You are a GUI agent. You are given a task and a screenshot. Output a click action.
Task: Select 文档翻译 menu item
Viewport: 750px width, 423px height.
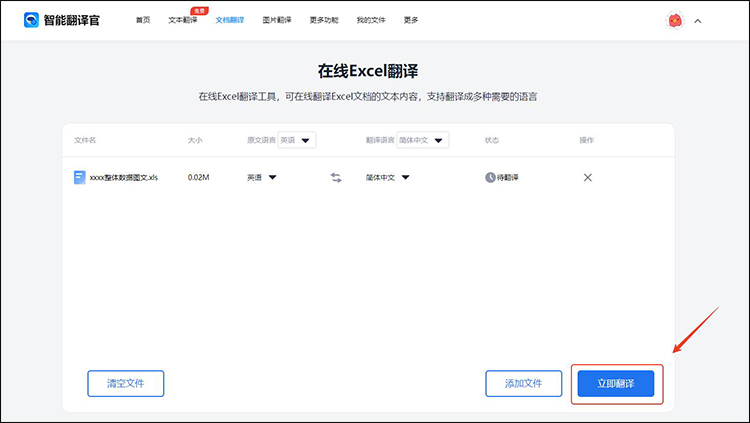[x=230, y=20]
